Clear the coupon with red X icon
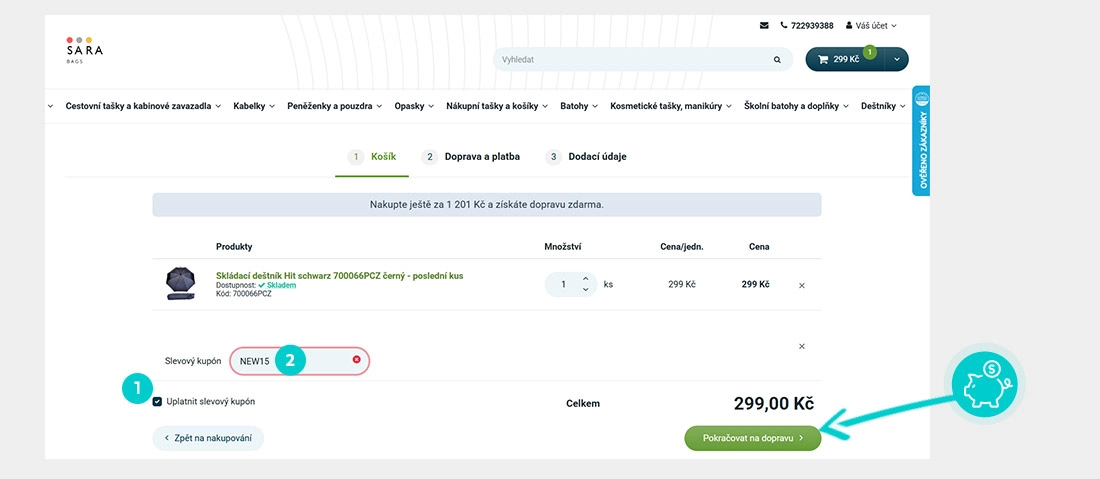Image resolution: width=1100 pixels, height=479 pixels. coord(356,360)
